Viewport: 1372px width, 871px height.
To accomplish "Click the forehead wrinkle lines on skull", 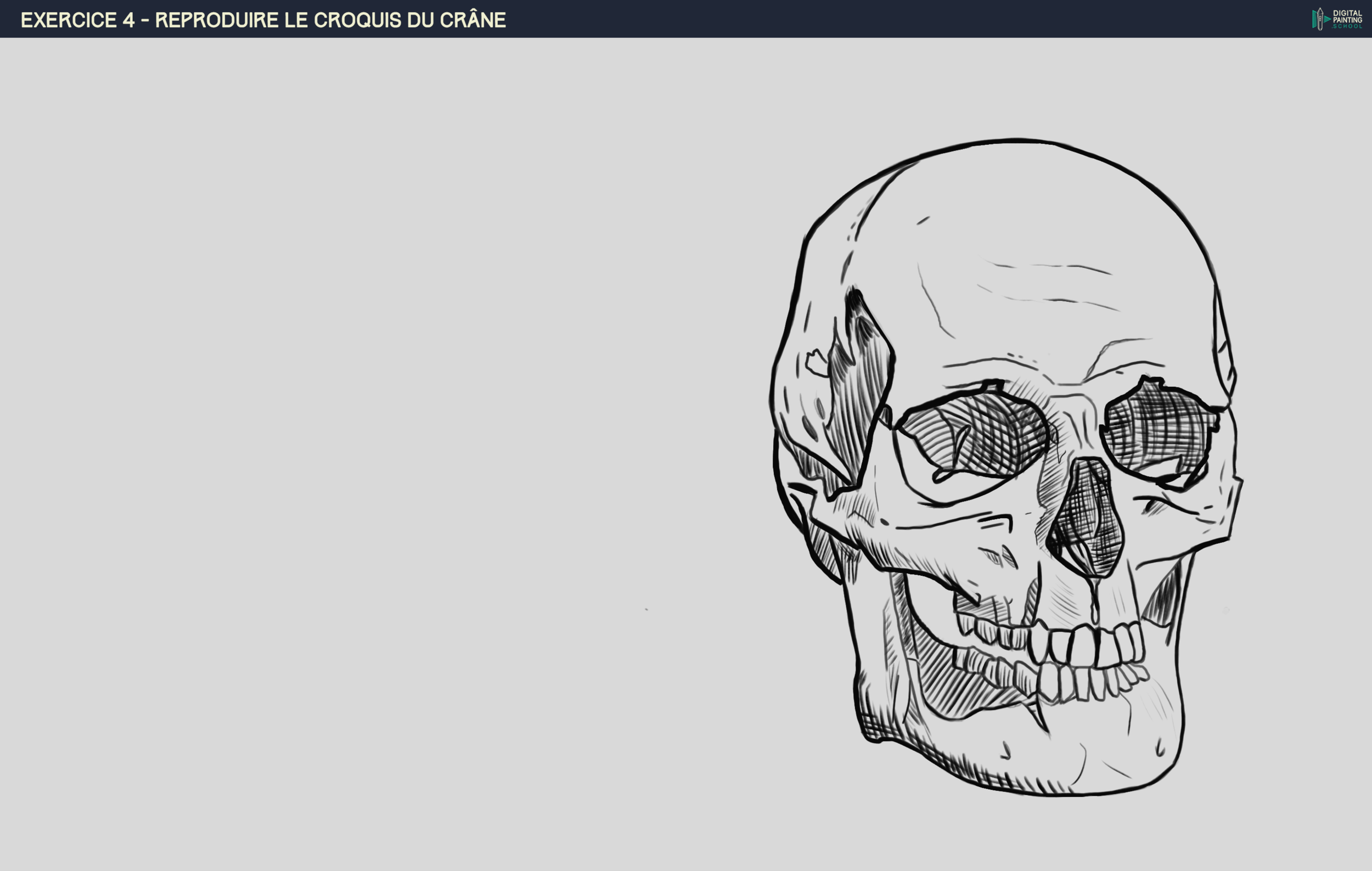I will 1048,285.
